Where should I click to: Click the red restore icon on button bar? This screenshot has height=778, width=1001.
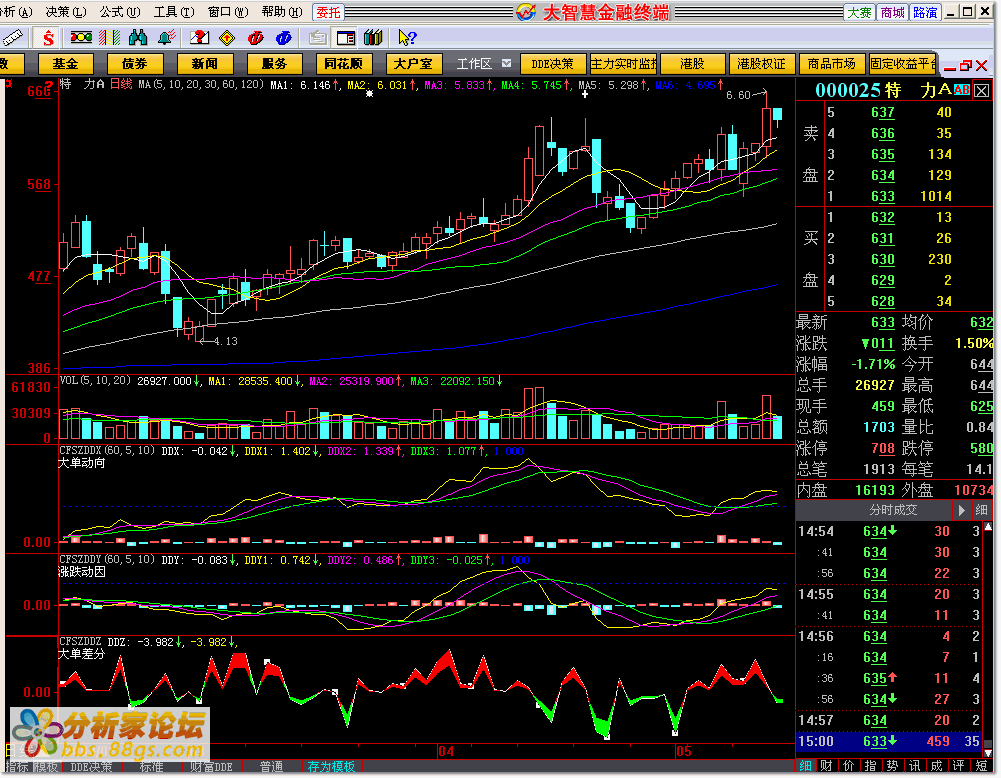click(966, 65)
